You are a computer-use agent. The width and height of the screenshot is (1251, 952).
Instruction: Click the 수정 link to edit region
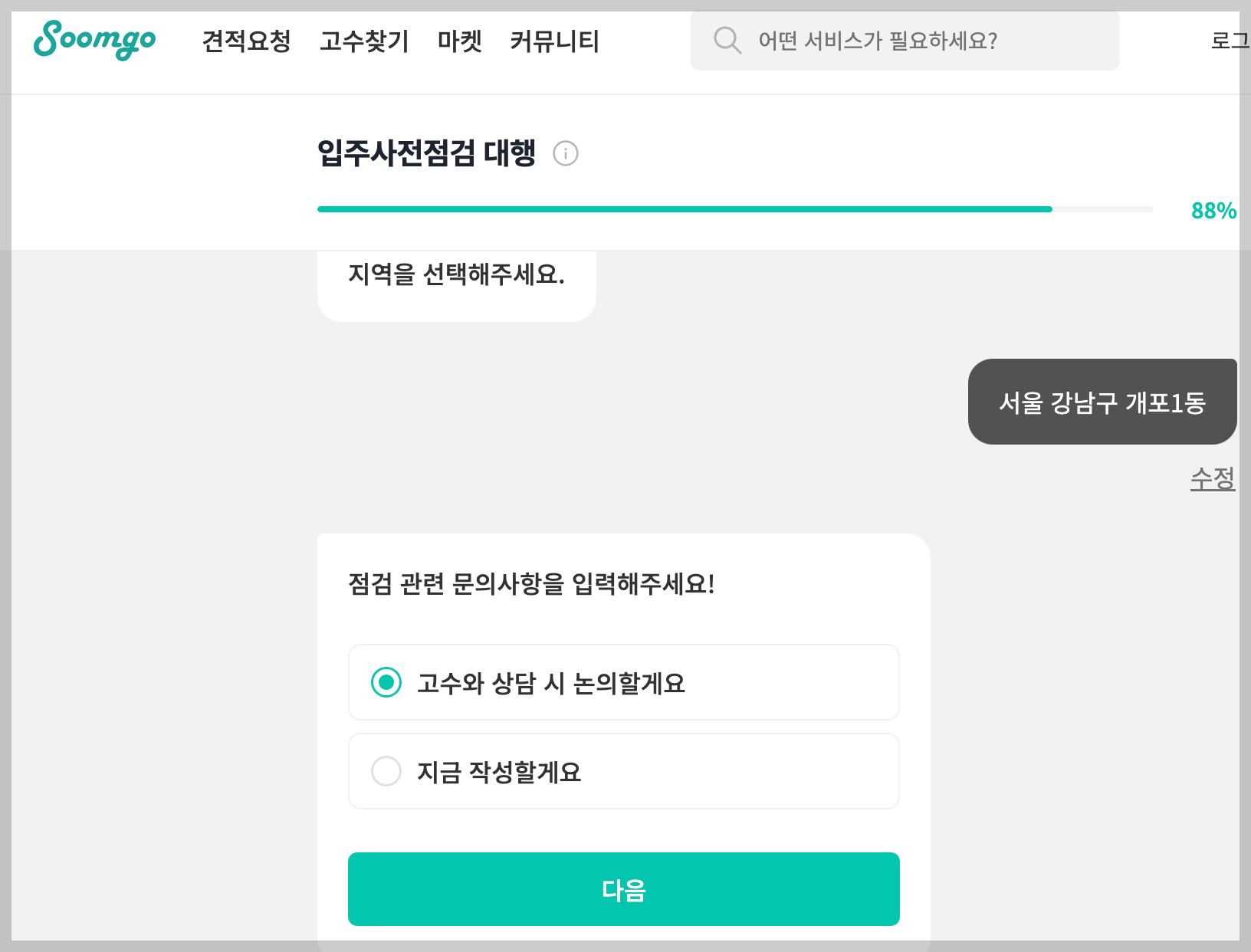click(1213, 478)
